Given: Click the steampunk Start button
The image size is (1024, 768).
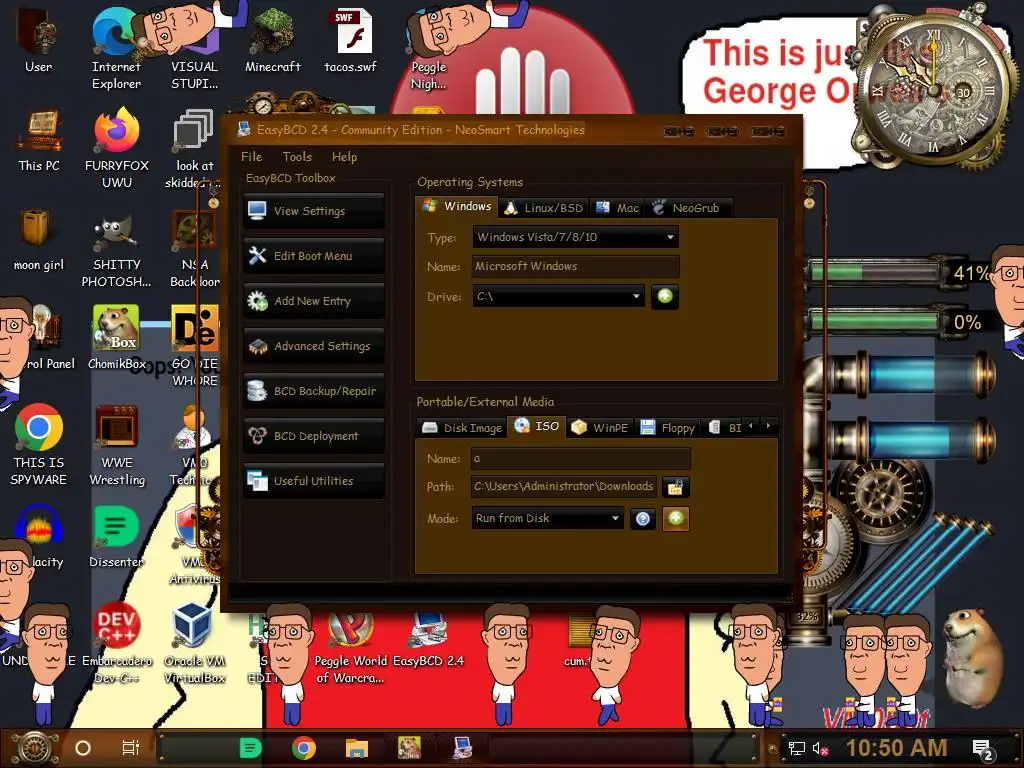Looking at the screenshot, I should [35, 748].
